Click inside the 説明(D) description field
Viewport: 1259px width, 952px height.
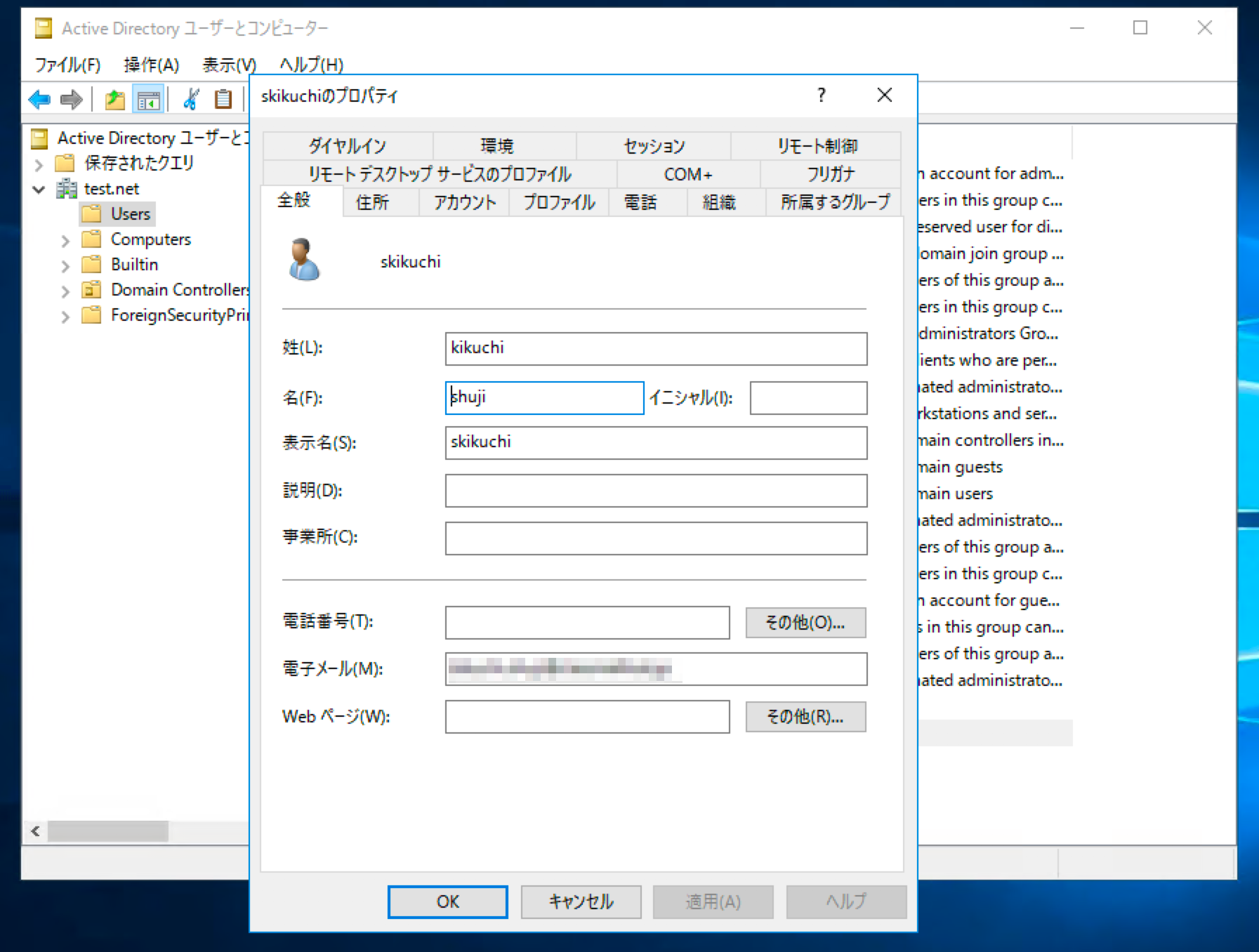tap(655, 491)
